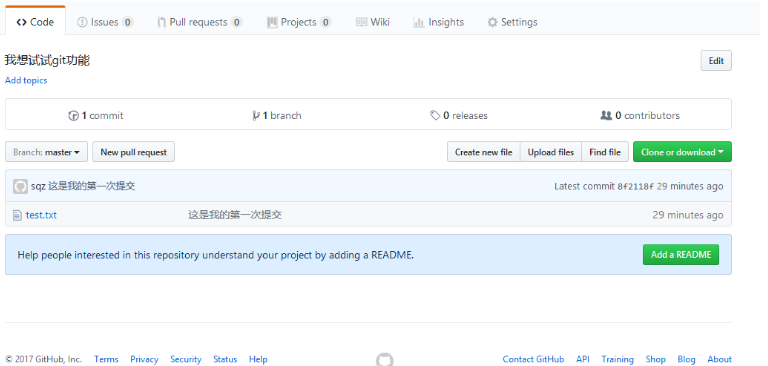Click the Insights graph icon
Viewport: 768px width, 366px height.
[x=419, y=22]
